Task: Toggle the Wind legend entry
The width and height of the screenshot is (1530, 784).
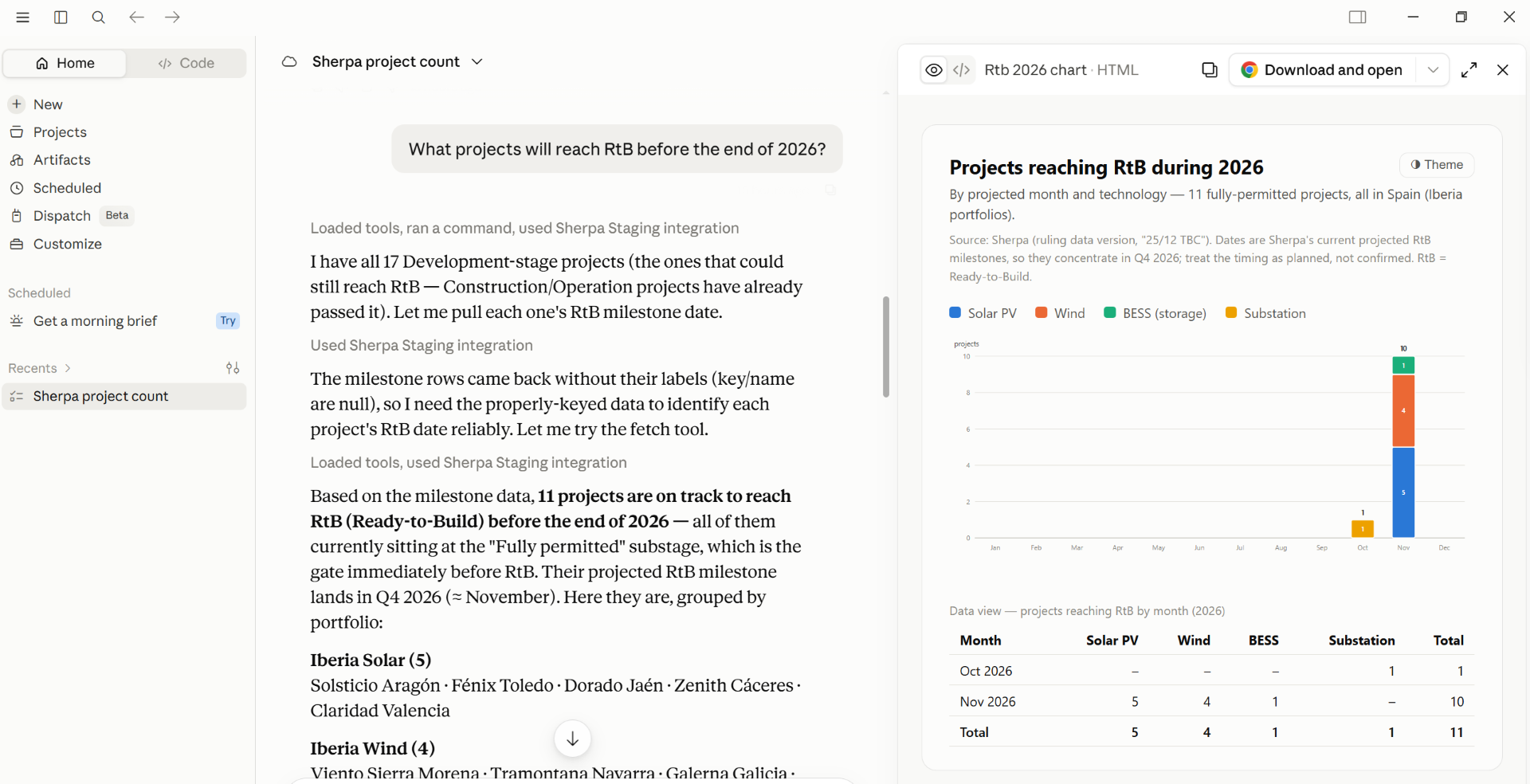Action: point(1060,313)
